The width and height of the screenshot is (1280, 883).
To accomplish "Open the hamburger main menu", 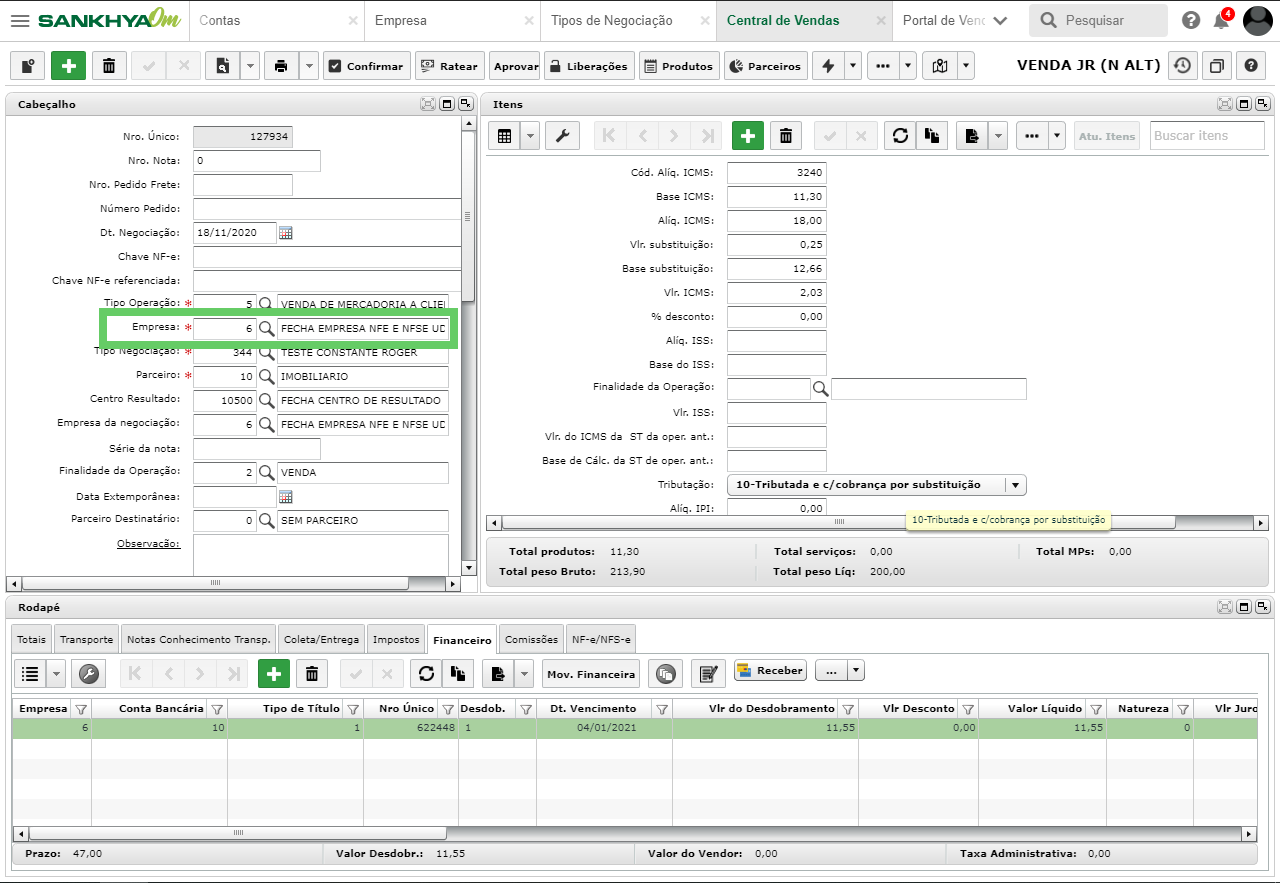I will (x=19, y=20).
